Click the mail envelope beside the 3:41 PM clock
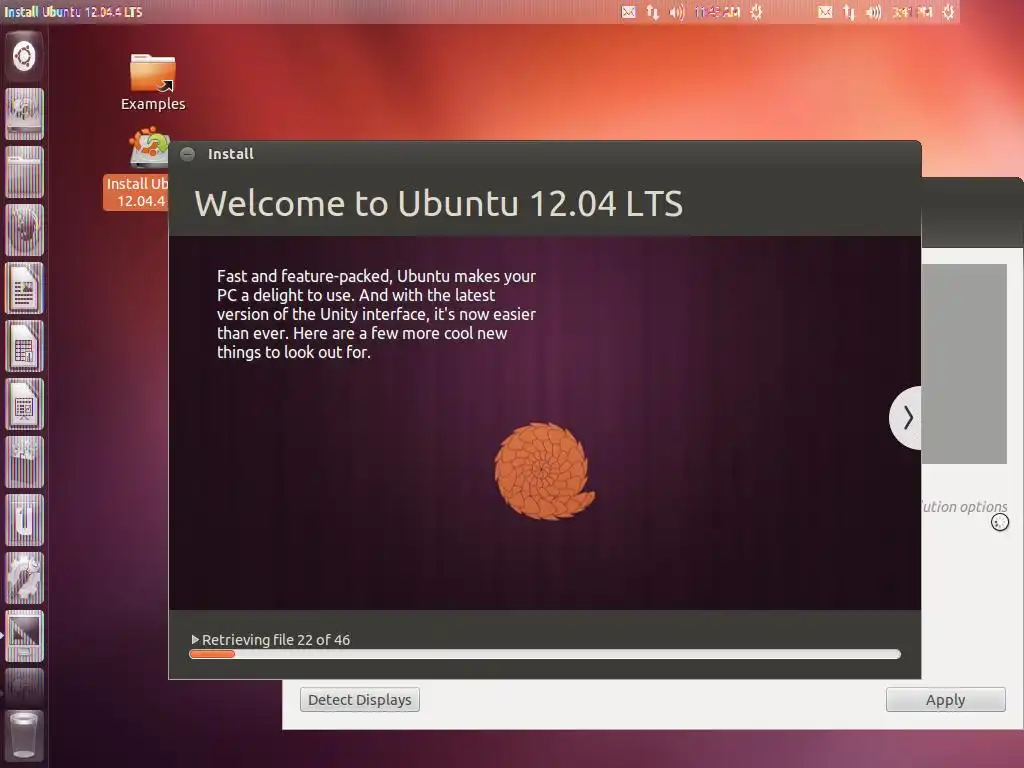 tap(825, 12)
